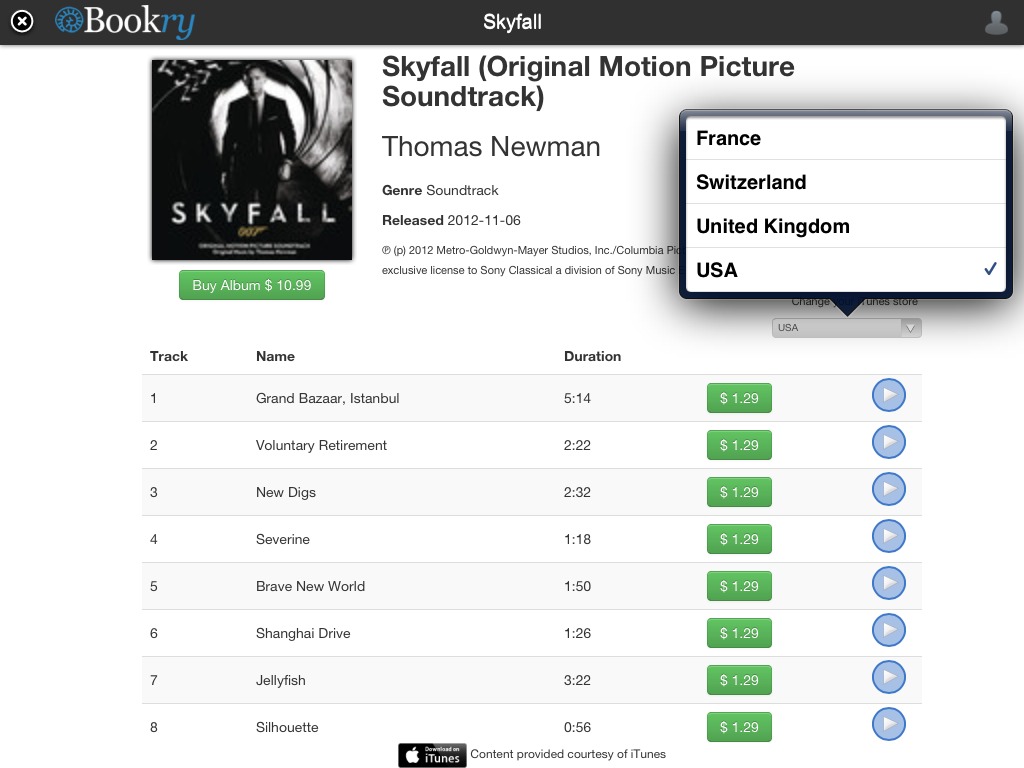Click the track name Jellyfish
Screen dimensions: 1024x768
[x=280, y=680]
